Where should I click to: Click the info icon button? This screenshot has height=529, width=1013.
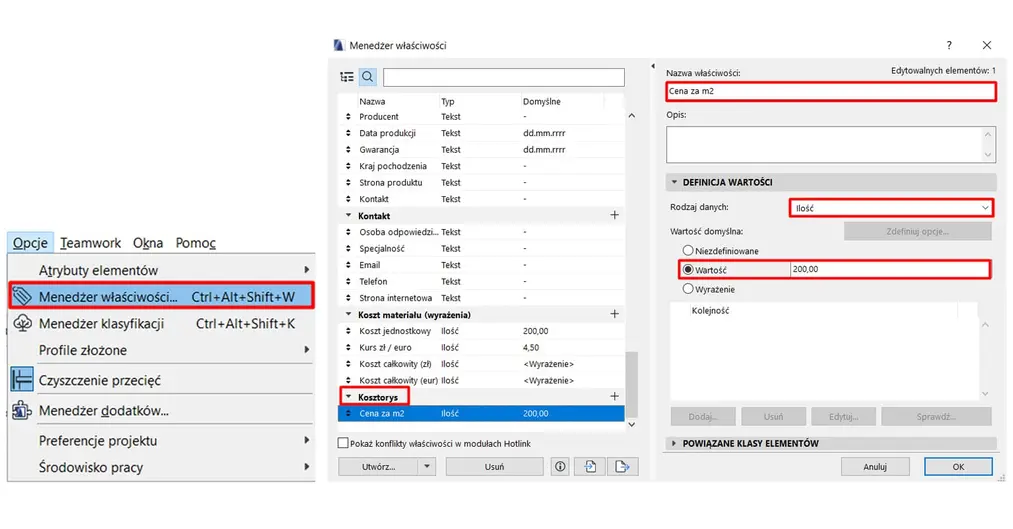[x=560, y=466]
